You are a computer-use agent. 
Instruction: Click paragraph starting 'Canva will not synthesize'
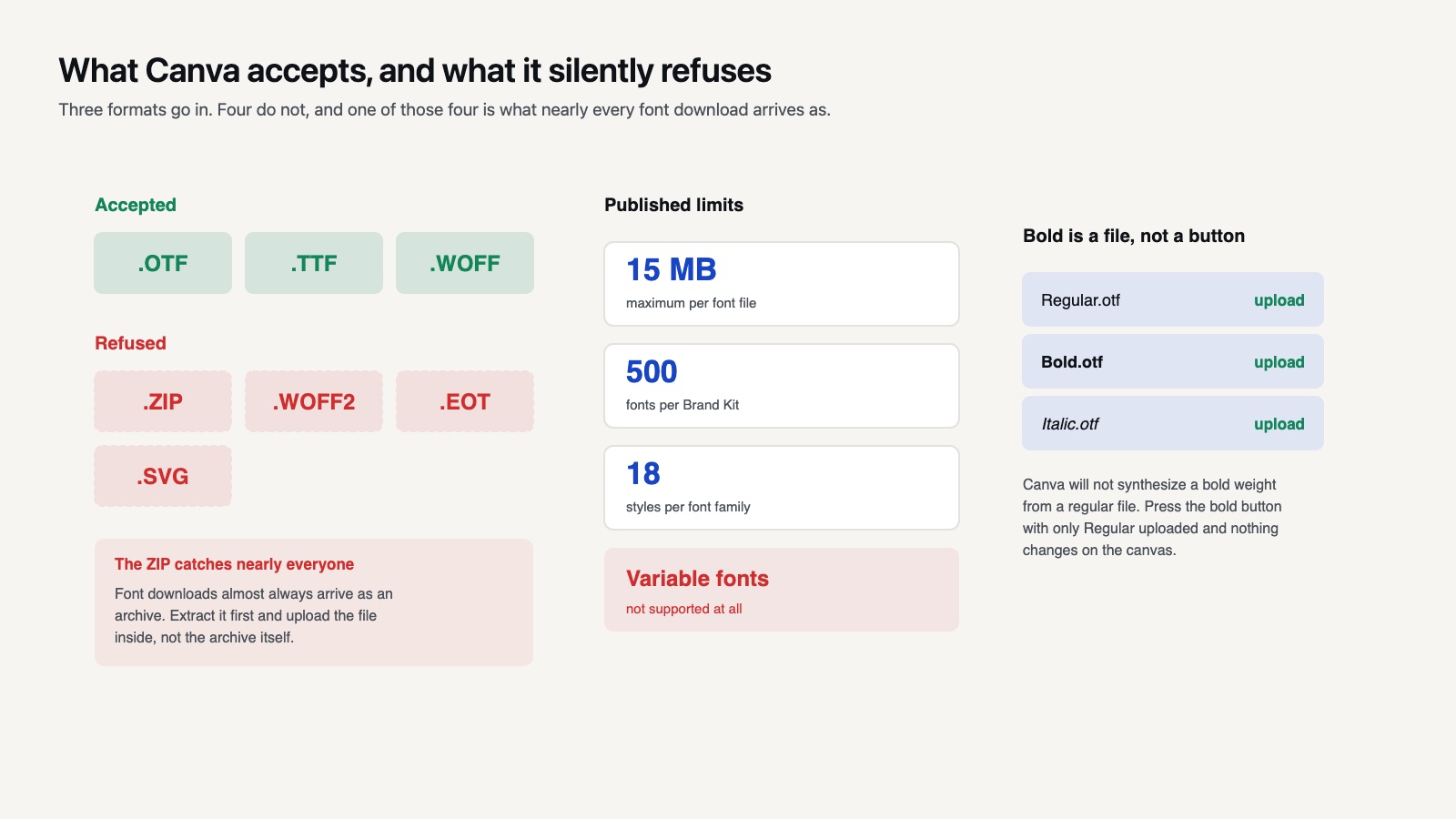[1152, 518]
